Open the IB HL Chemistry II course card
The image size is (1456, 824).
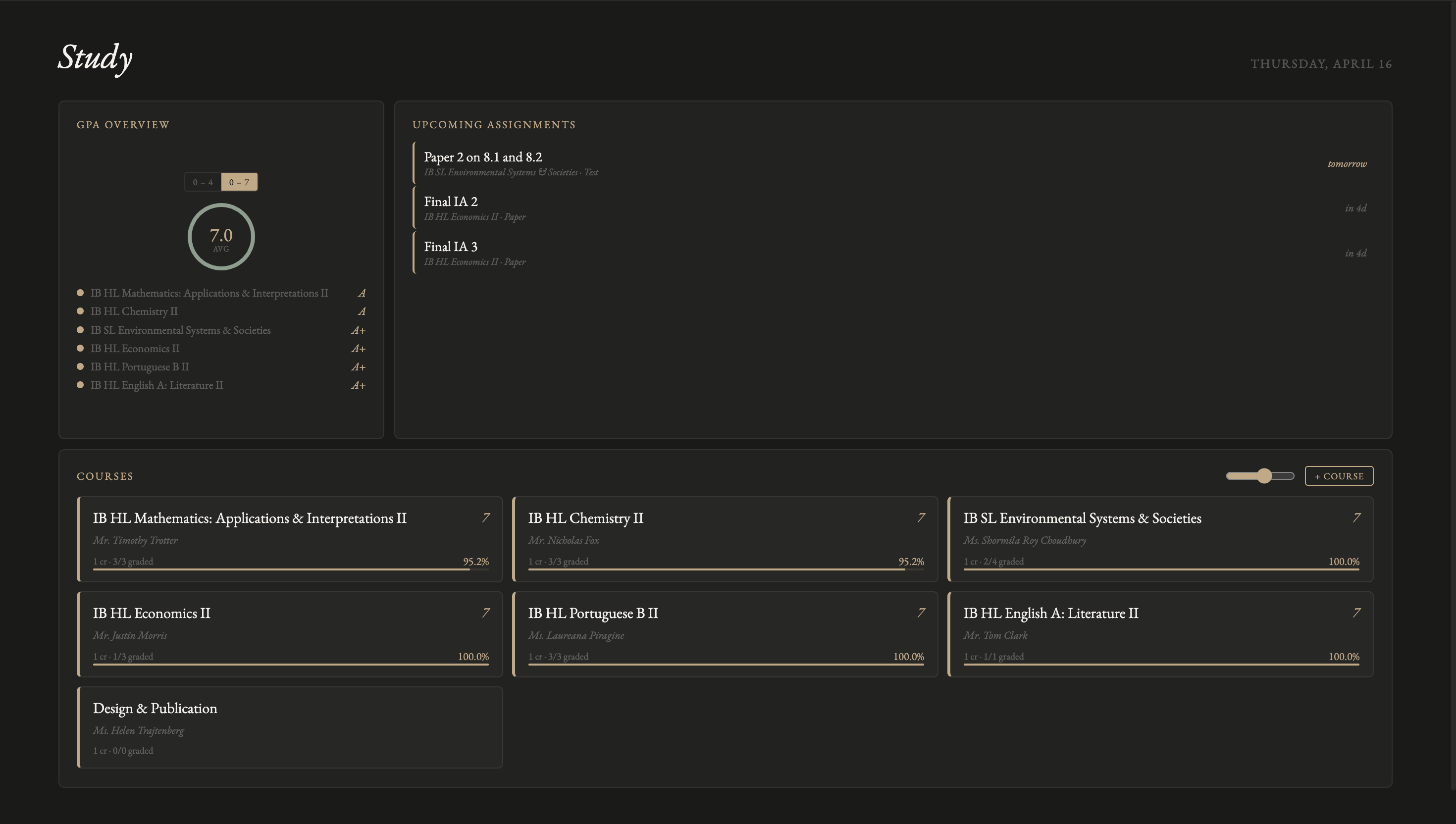click(x=726, y=538)
